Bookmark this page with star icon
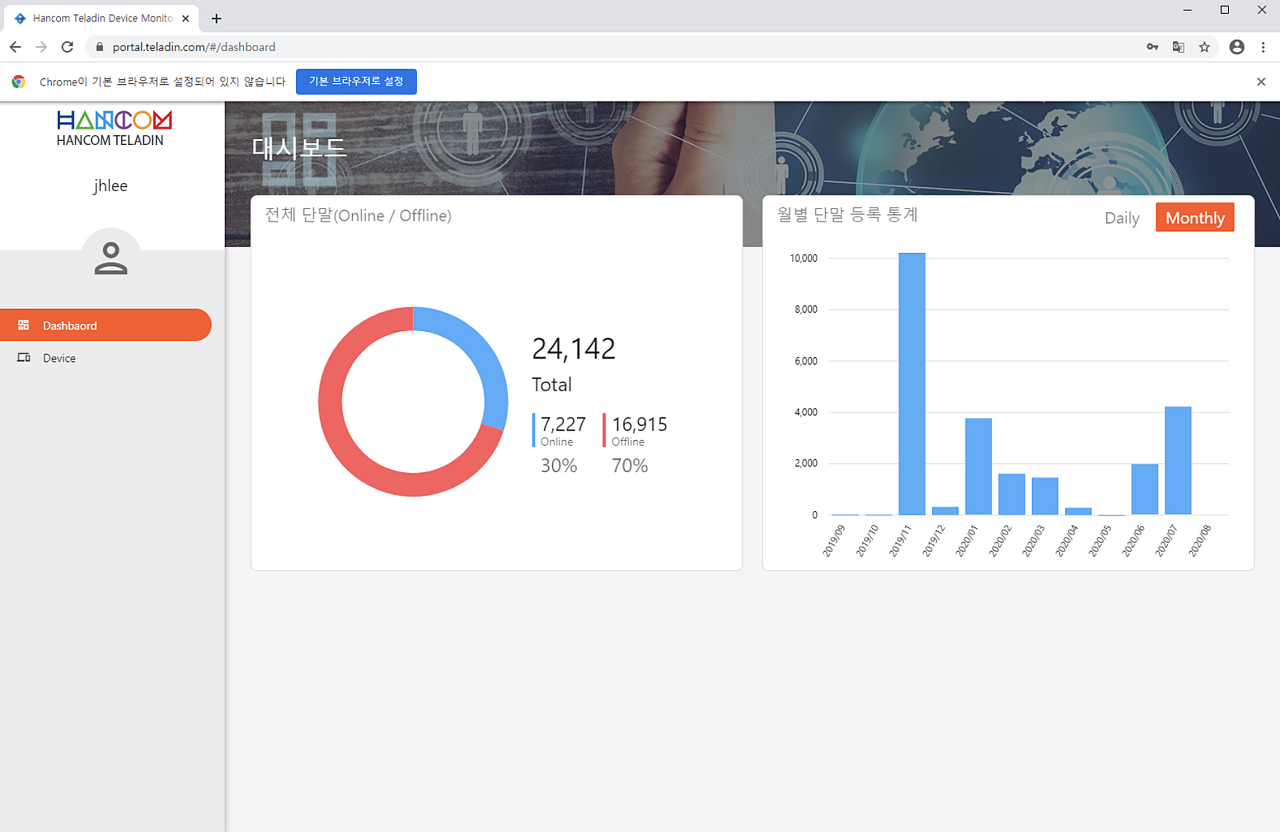 pyautogui.click(x=1205, y=47)
